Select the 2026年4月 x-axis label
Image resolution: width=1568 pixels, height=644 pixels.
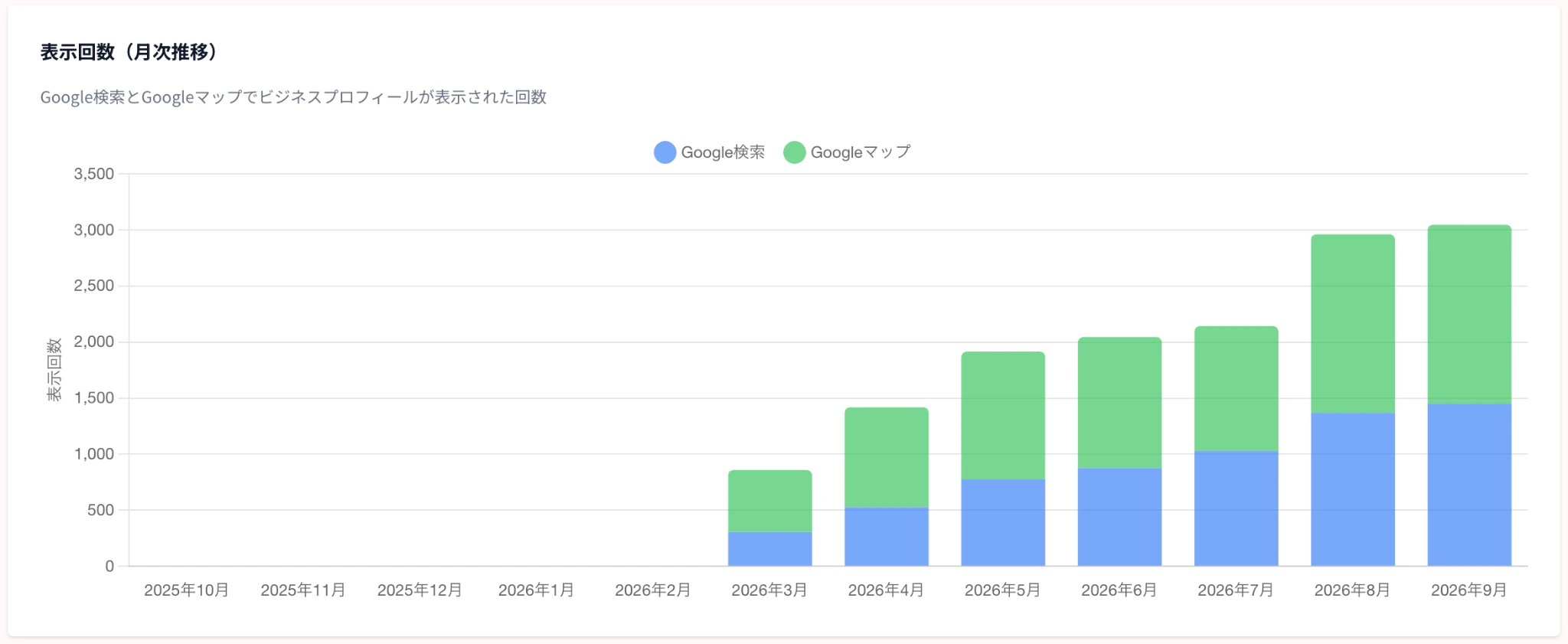887,590
